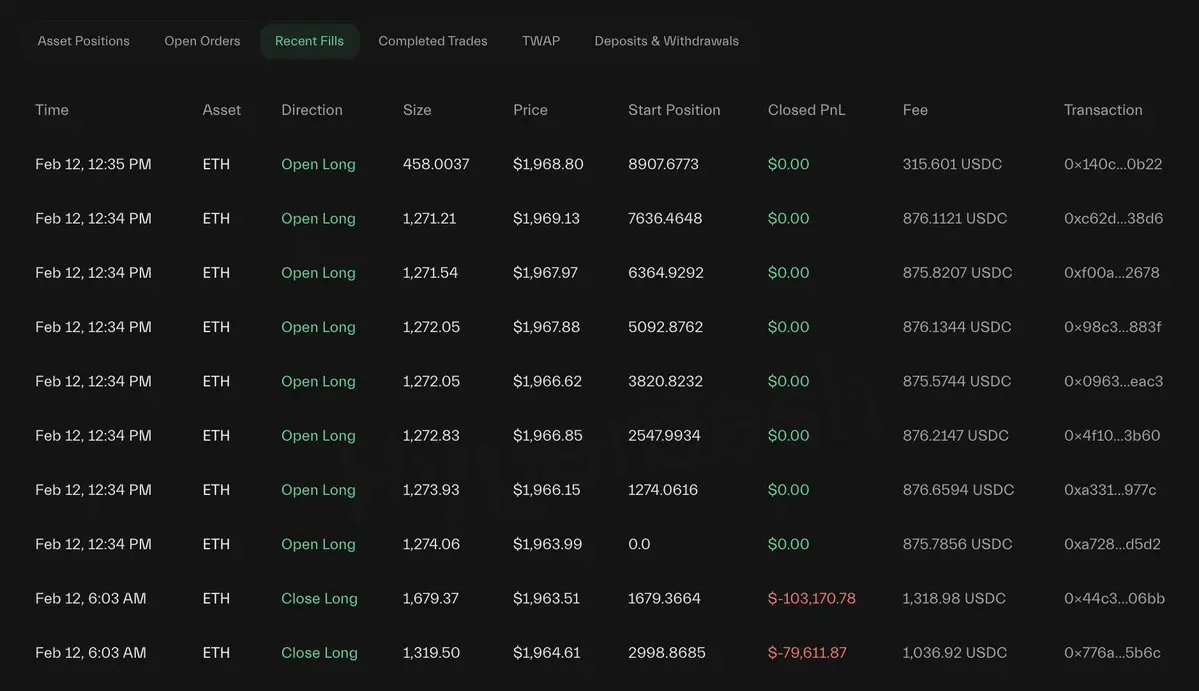Go to the Completed Trades tab
The height and width of the screenshot is (691, 1199).
(x=433, y=41)
